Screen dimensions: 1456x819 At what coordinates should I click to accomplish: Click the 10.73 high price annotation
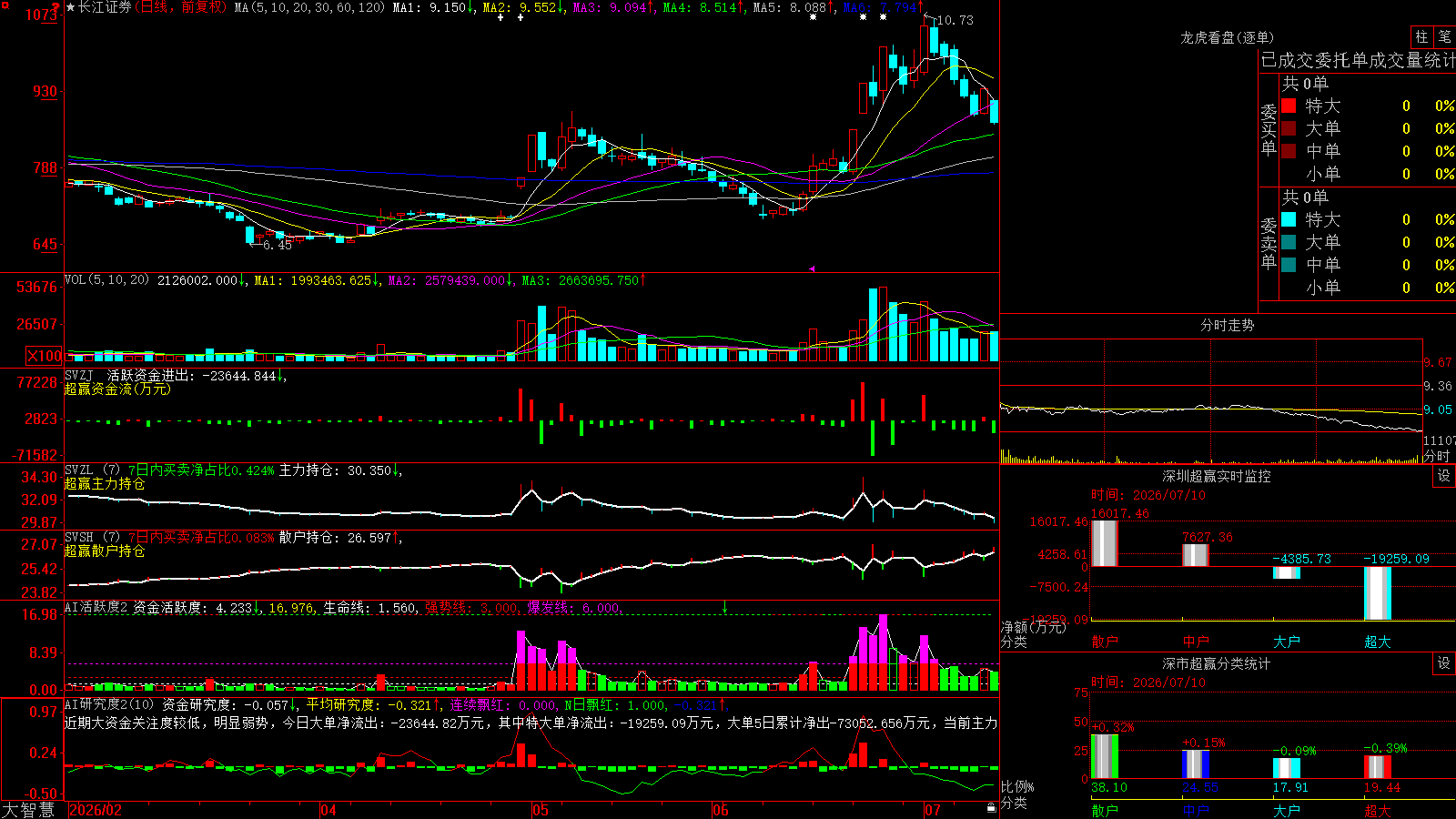tap(955, 20)
